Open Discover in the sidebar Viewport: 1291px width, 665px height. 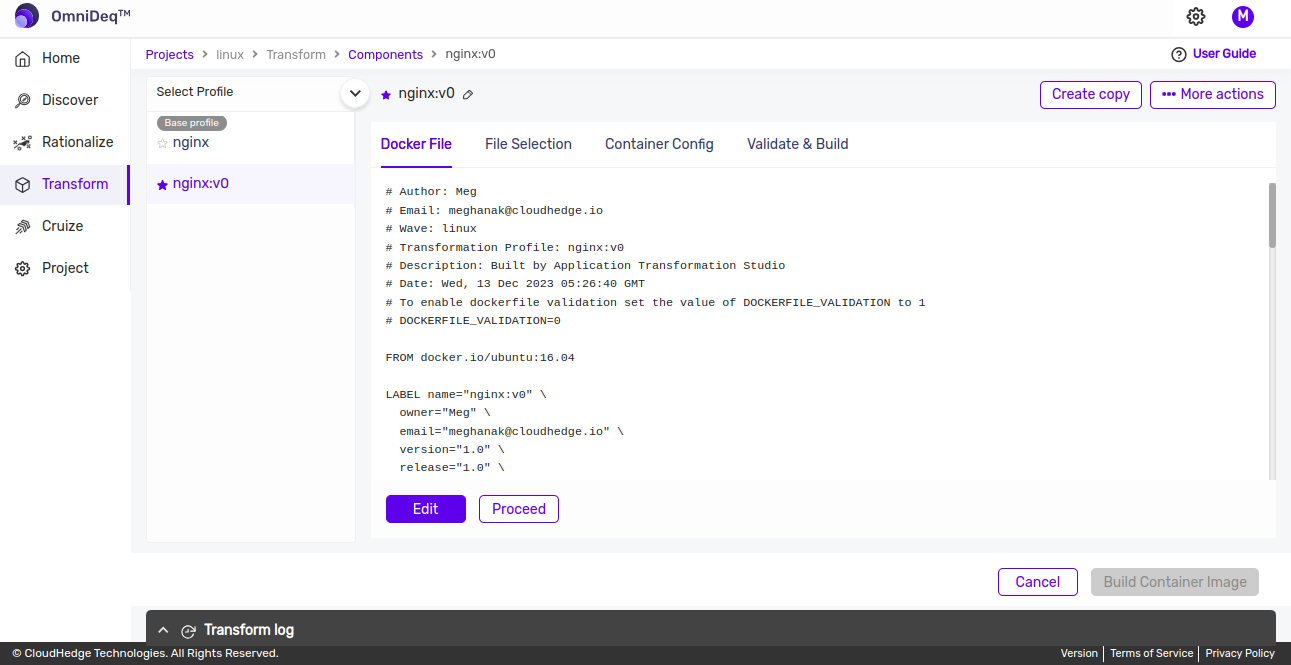[69, 100]
